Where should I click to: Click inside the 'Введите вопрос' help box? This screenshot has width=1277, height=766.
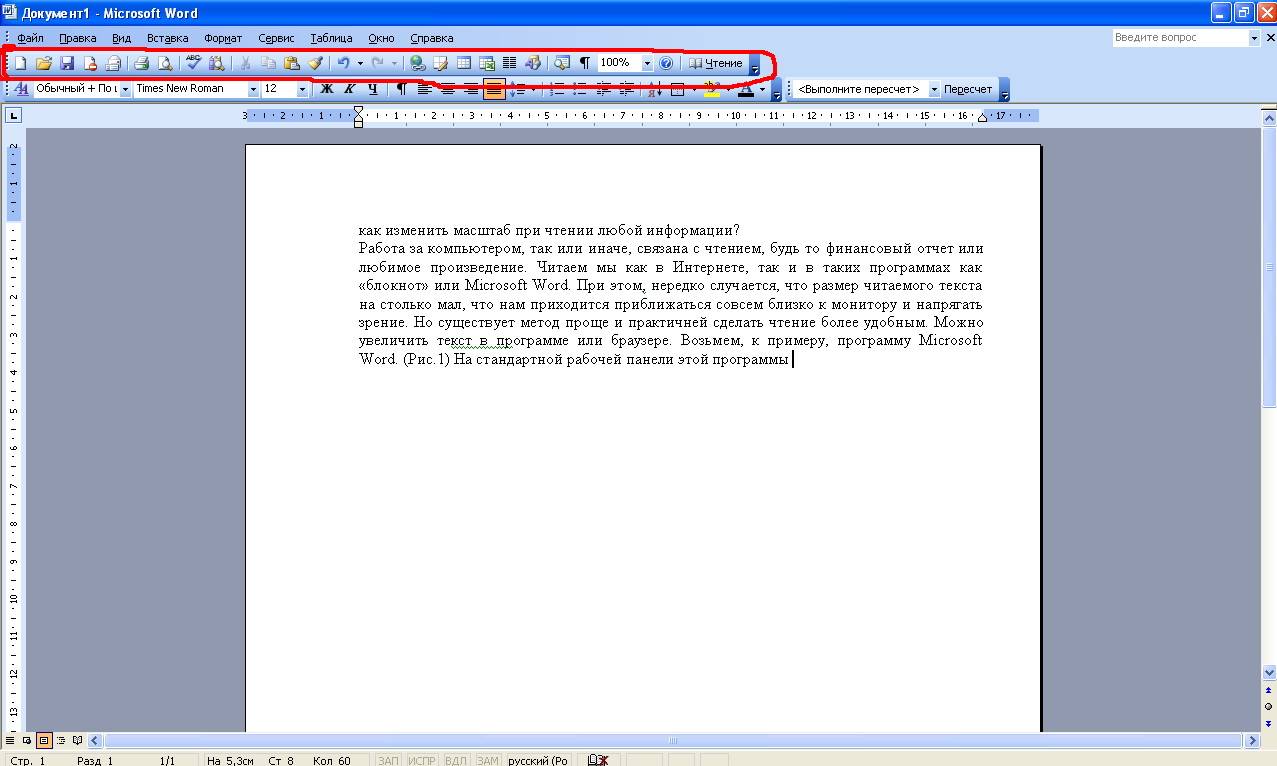click(x=1180, y=38)
